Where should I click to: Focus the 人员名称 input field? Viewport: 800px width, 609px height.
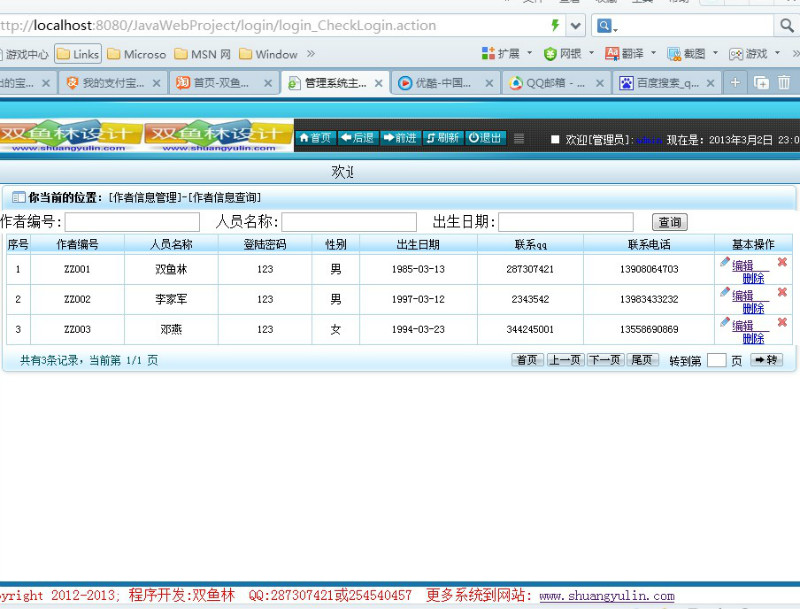(x=349, y=222)
